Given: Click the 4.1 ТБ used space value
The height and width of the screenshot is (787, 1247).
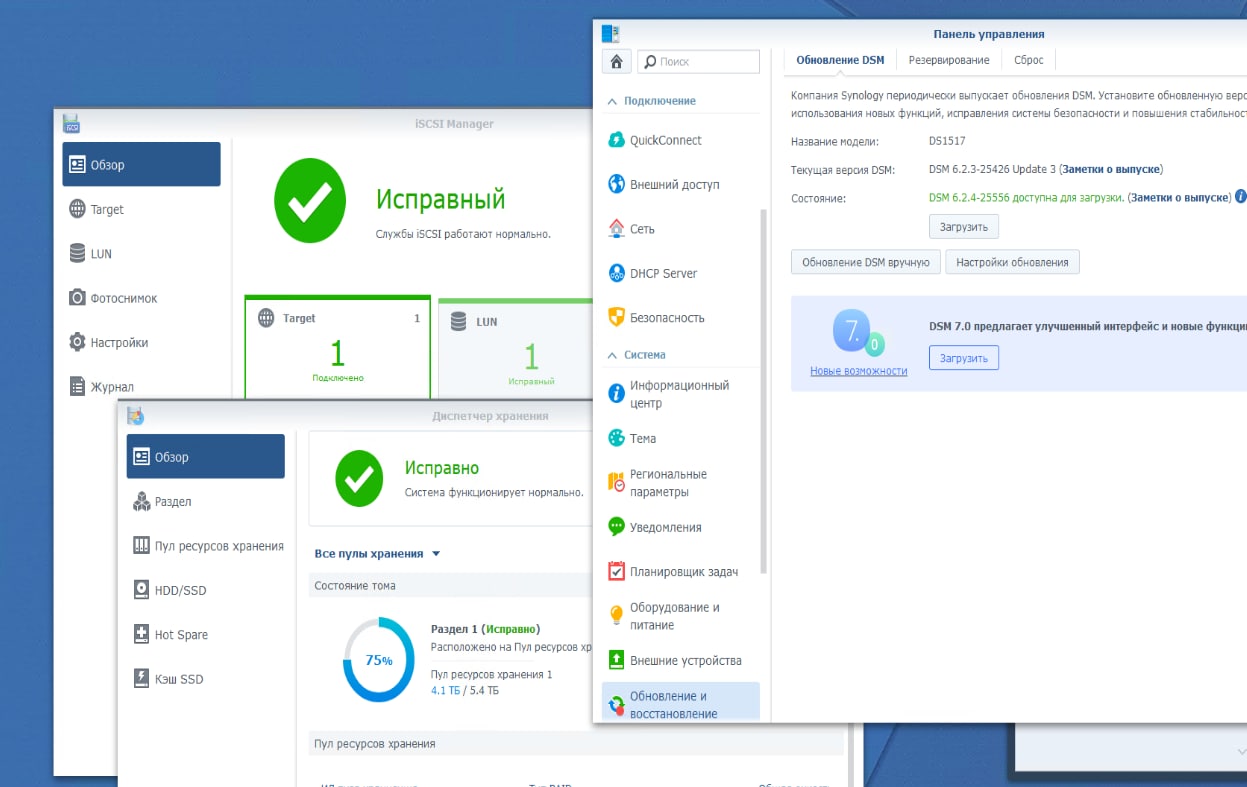Looking at the screenshot, I should click(x=446, y=690).
